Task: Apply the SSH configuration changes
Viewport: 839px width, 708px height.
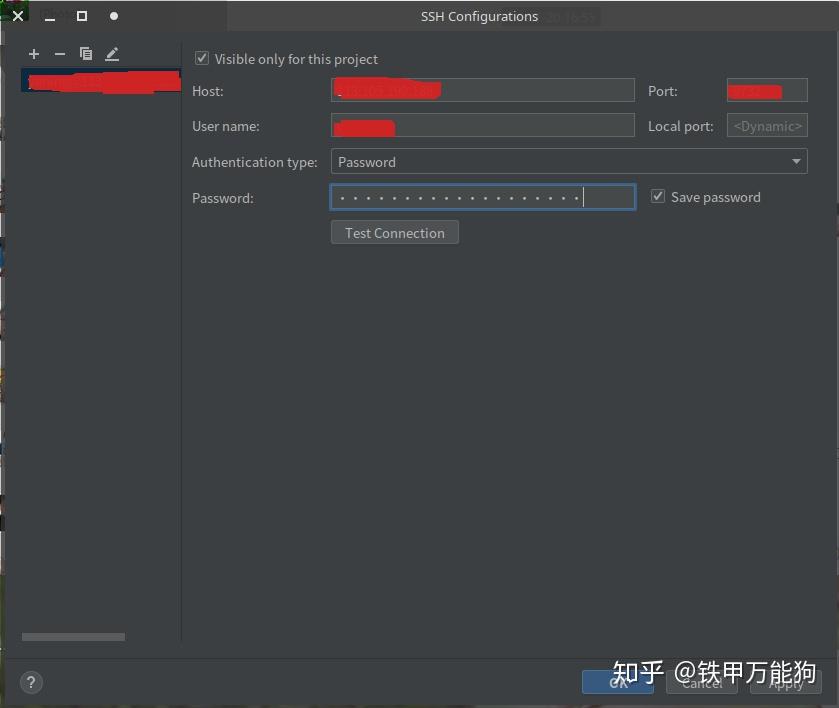Action: (785, 682)
